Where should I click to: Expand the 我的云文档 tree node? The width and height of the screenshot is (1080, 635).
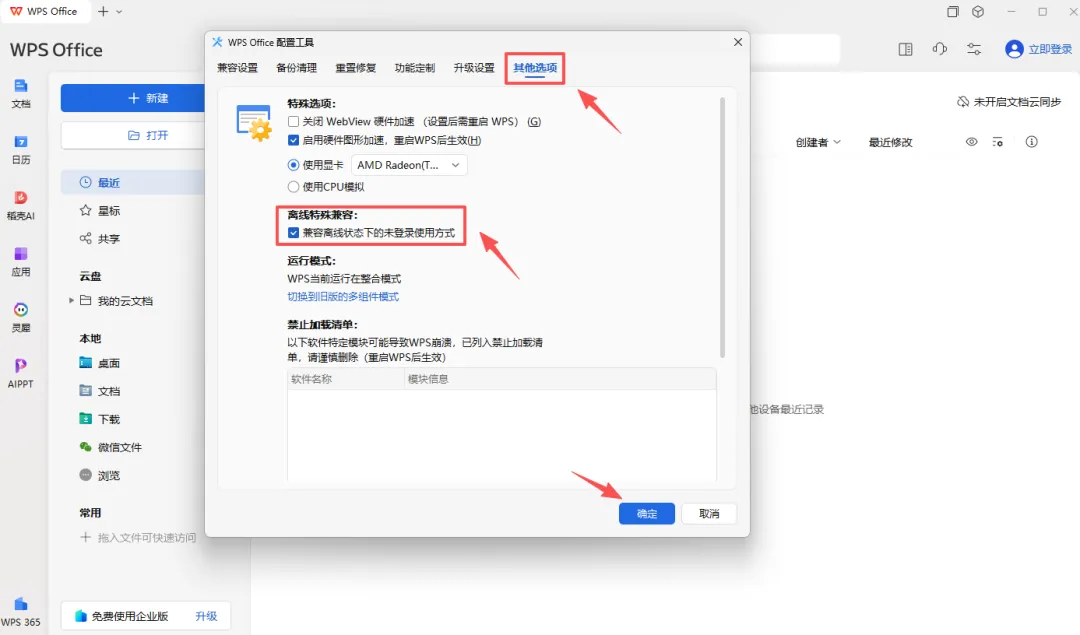point(71,300)
